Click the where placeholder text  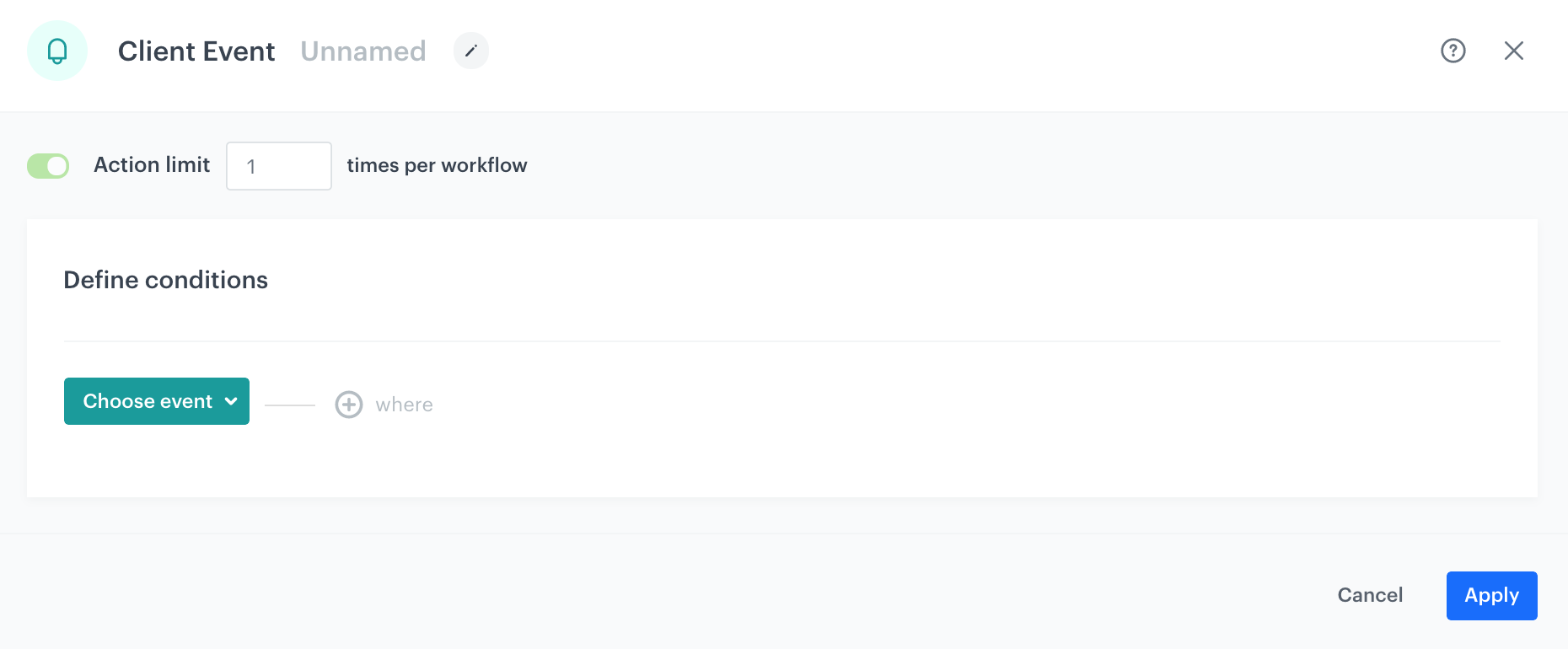pos(404,405)
